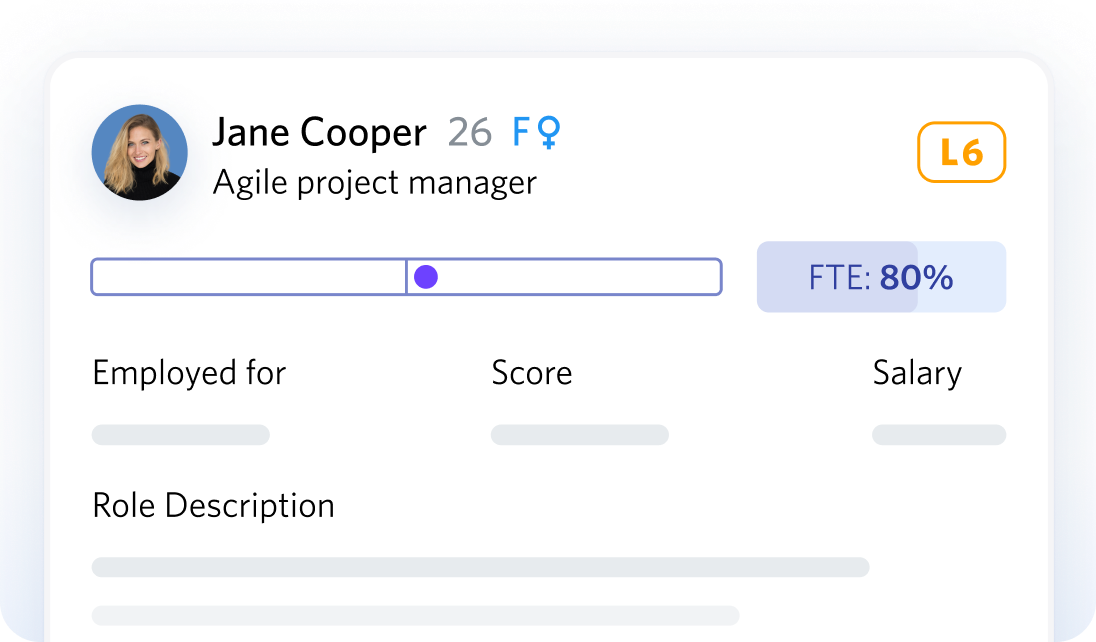Click the second Role Description placeholder line
This screenshot has width=1096, height=642.
pos(415,615)
